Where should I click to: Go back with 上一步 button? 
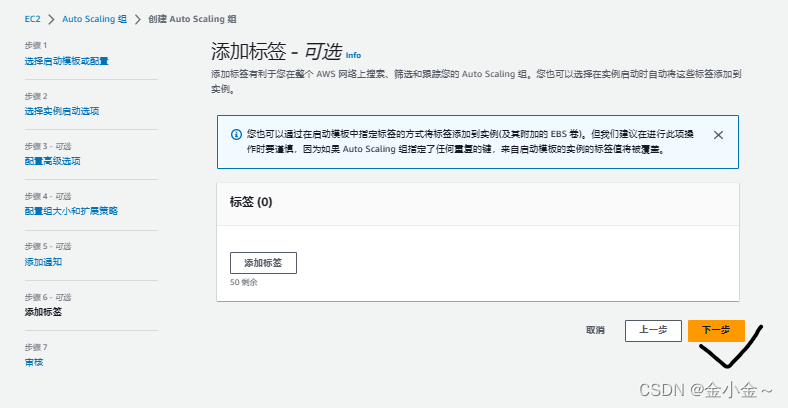[653, 331]
